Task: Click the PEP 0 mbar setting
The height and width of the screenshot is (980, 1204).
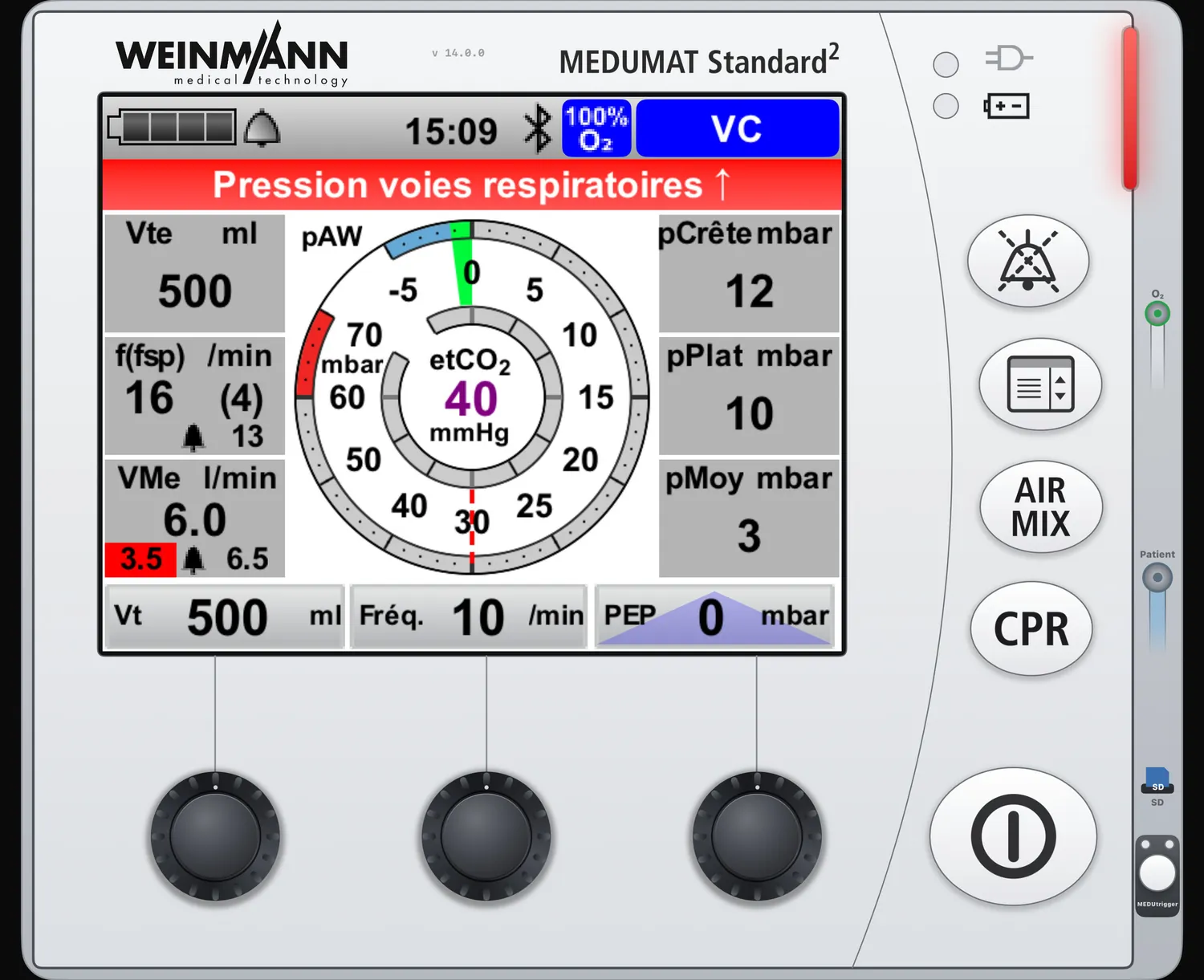Action: 715,616
